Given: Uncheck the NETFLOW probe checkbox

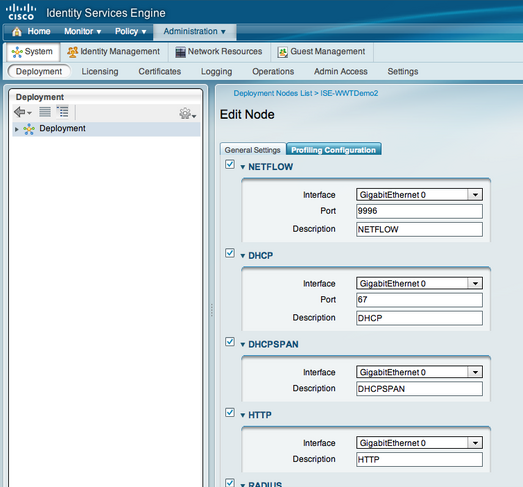Looking at the screenshot, I should coord(229,164).
